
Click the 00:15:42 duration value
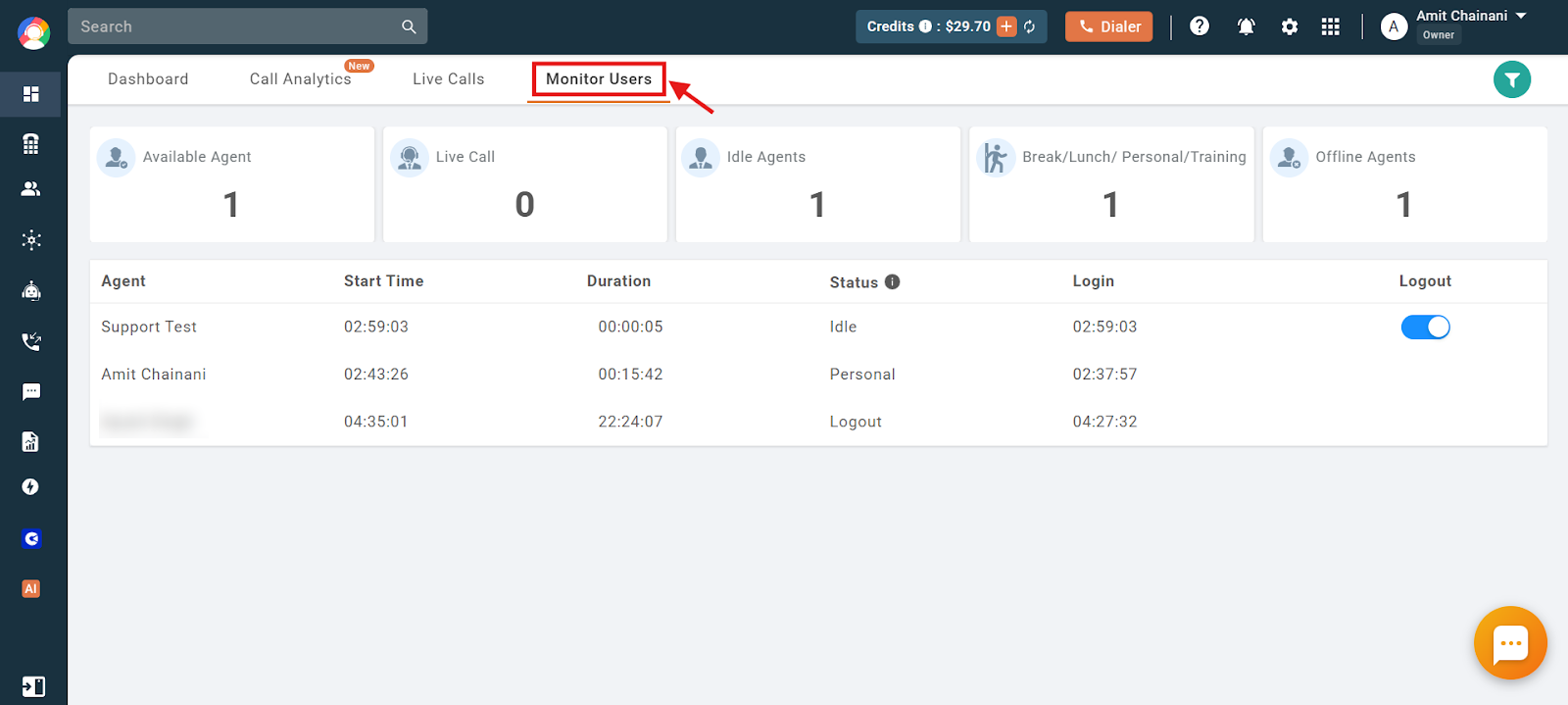[x=630, y=375]
